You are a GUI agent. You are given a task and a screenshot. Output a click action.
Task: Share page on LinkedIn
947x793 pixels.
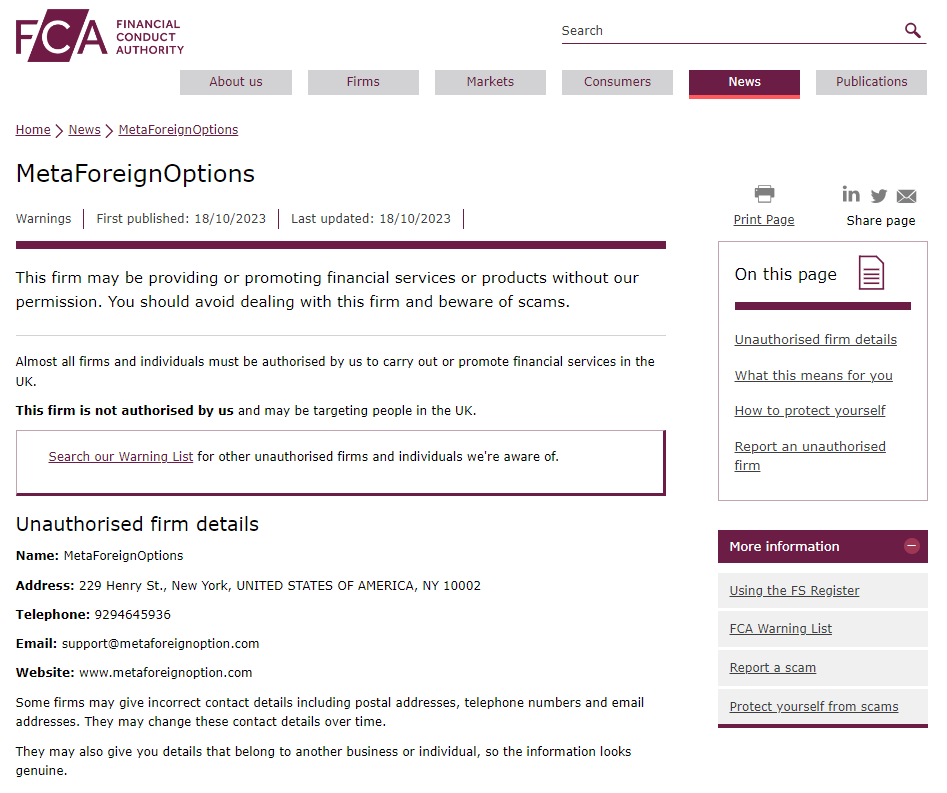(851, 195)
